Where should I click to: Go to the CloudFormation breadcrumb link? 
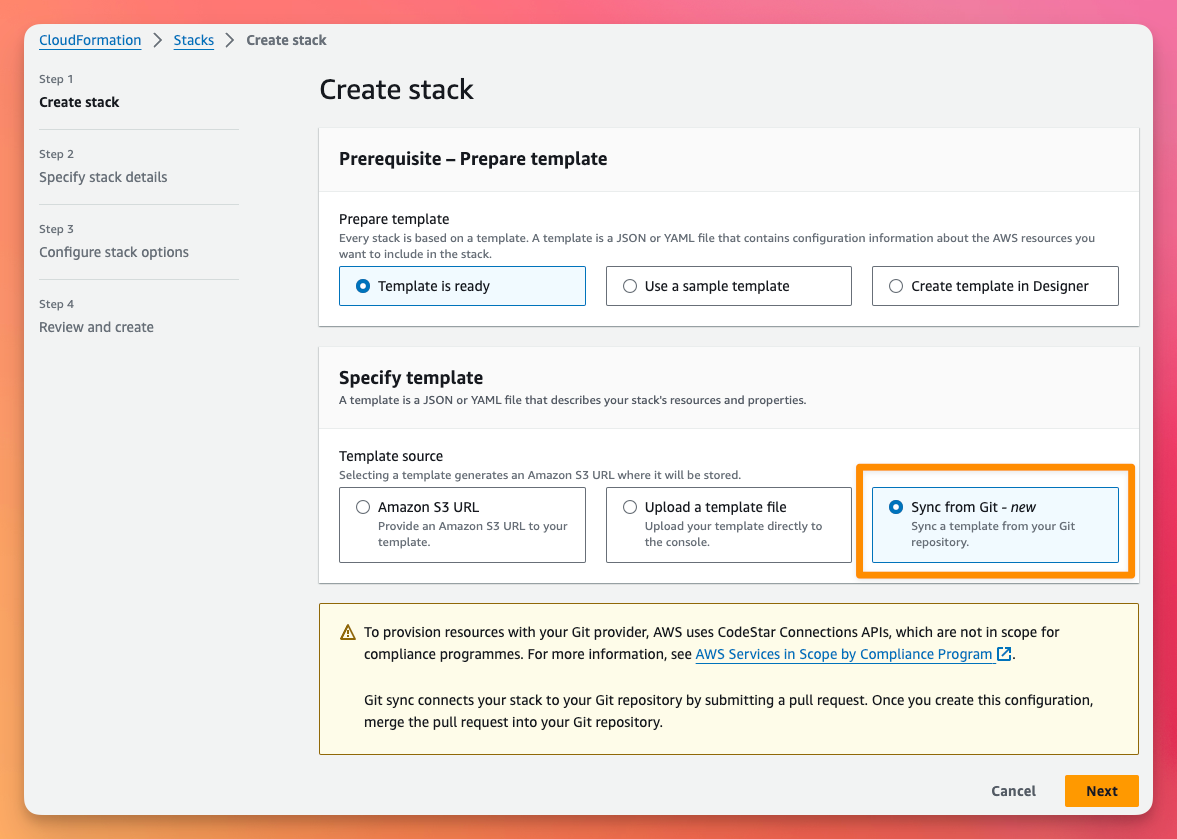90,41
